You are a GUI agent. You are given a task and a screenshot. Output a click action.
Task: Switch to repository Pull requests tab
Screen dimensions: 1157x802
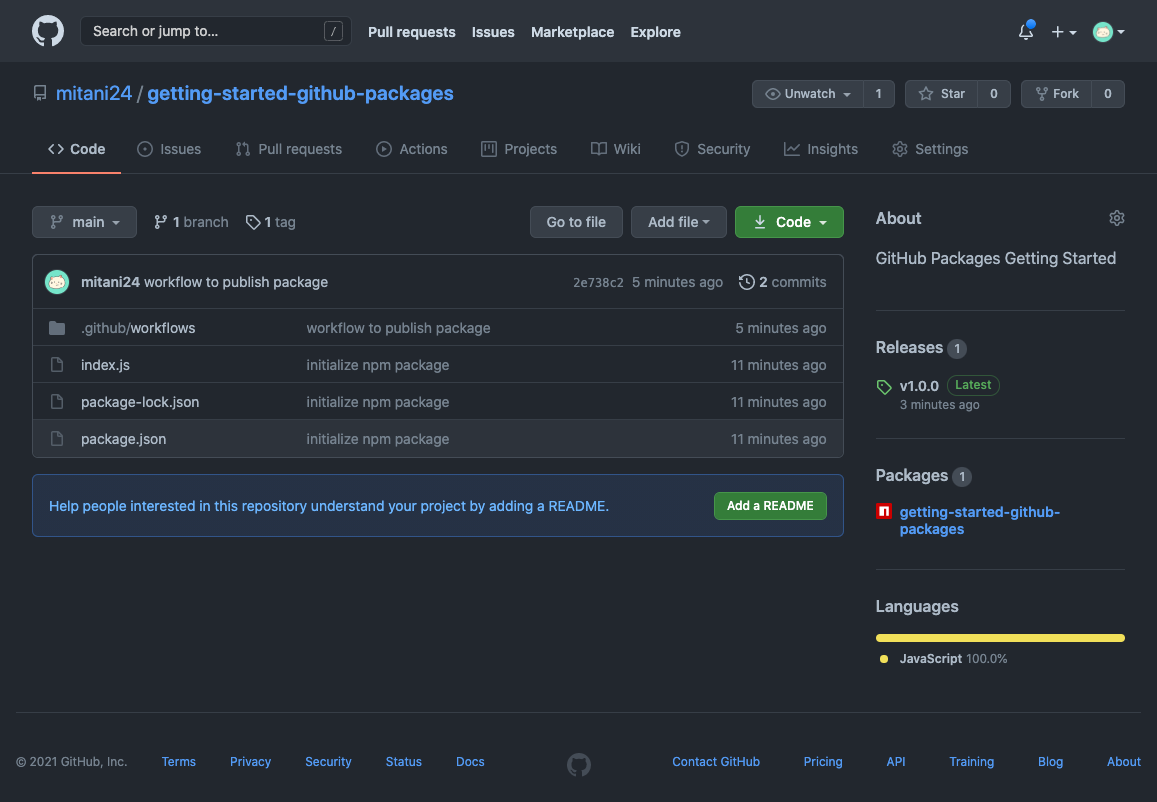289,149
